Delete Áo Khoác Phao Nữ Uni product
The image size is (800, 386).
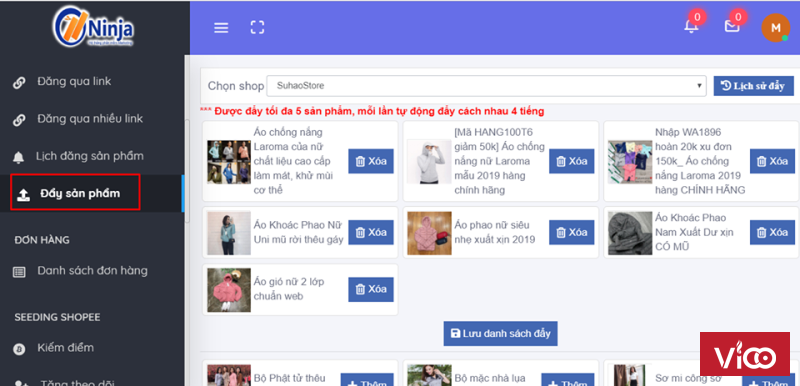(x=371, y=233)
